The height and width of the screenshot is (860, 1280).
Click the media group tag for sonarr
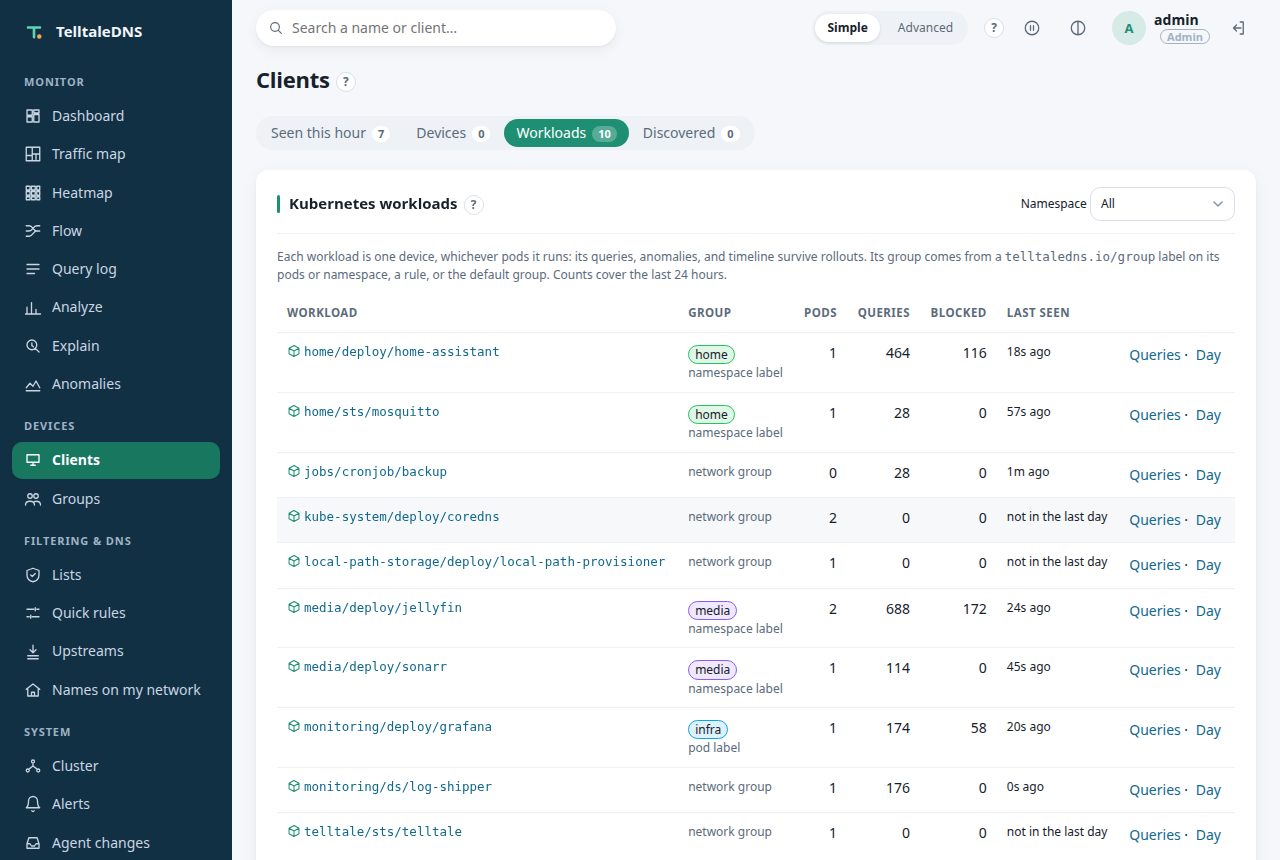click(712, 669)
